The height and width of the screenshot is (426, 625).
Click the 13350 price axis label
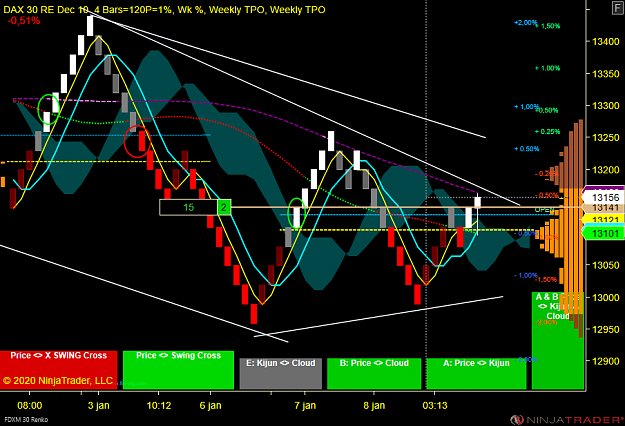tap(606, 74)
